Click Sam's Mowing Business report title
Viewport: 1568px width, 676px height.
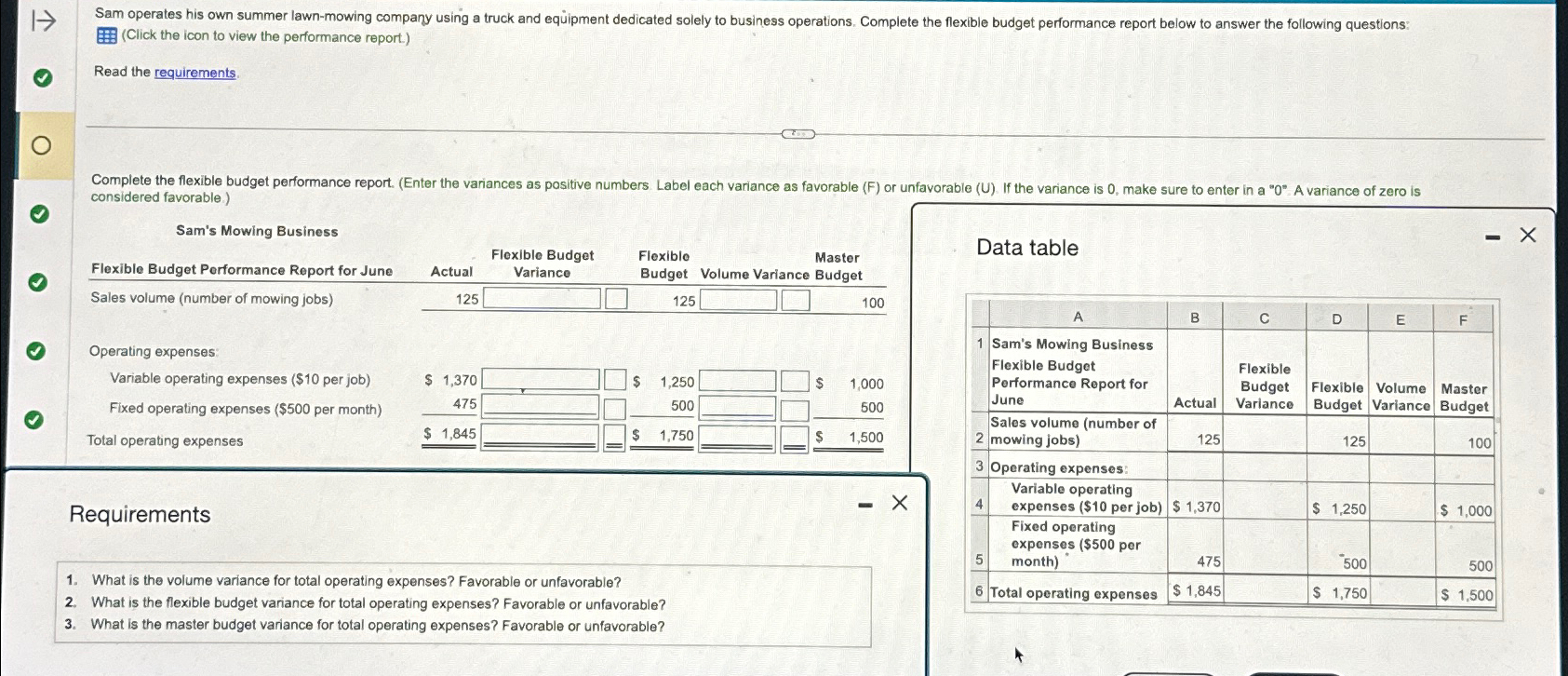pos(257,231)
